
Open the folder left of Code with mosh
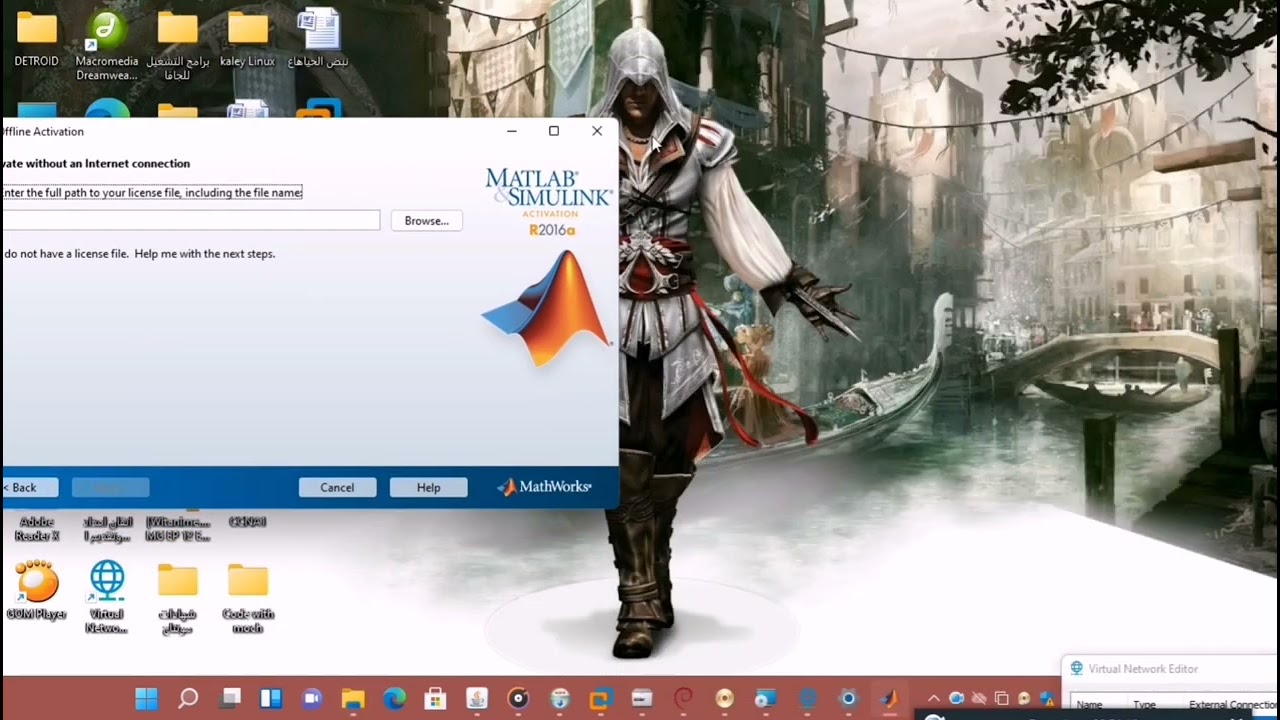[178, 597]
